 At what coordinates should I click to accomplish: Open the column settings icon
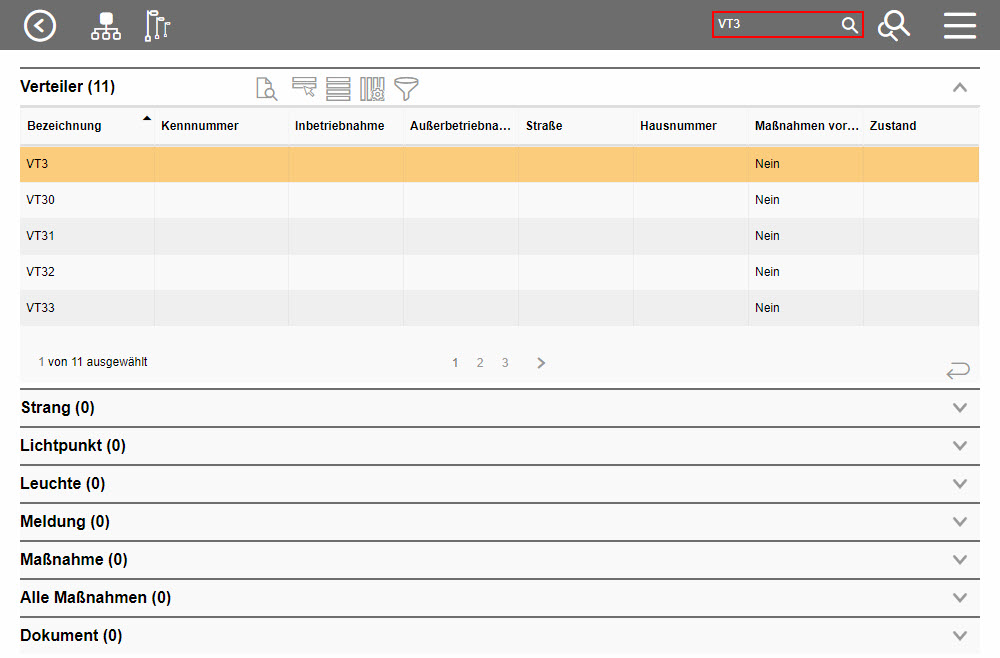[x=372, y=88]
